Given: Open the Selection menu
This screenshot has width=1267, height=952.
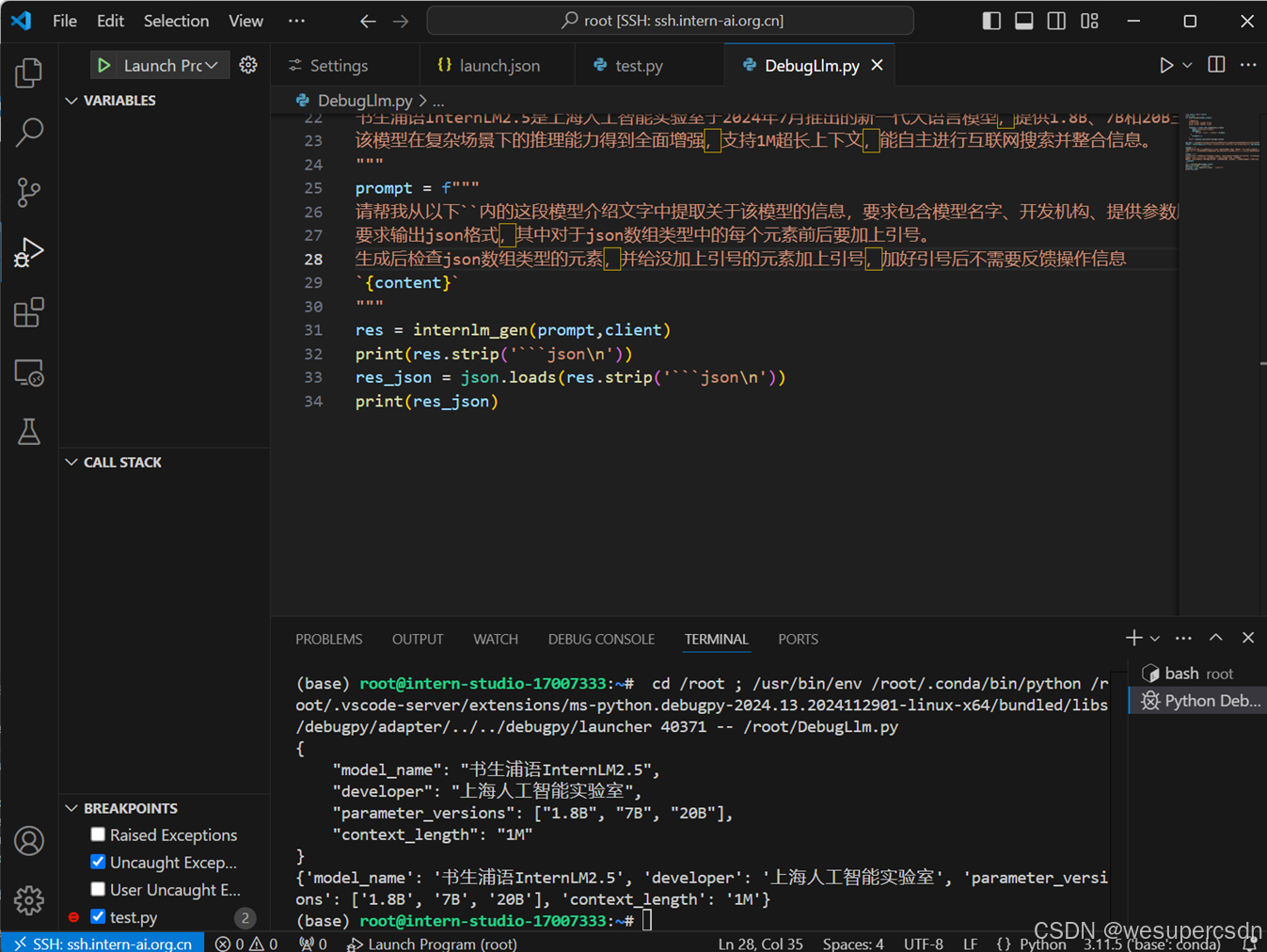Looking at the screenshot, I should 176,21.
